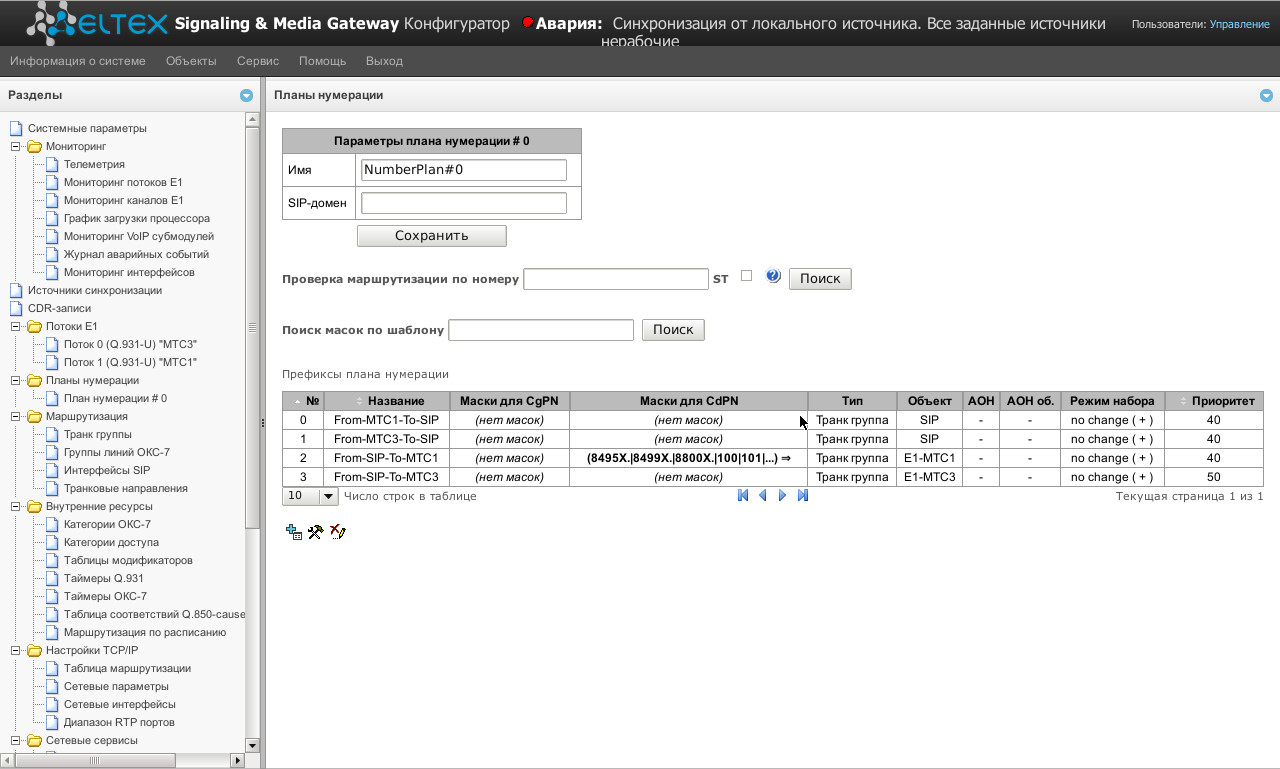Sort table by the № column
The width and height of the screenshot is (1280, 769).
pos(303,401)
